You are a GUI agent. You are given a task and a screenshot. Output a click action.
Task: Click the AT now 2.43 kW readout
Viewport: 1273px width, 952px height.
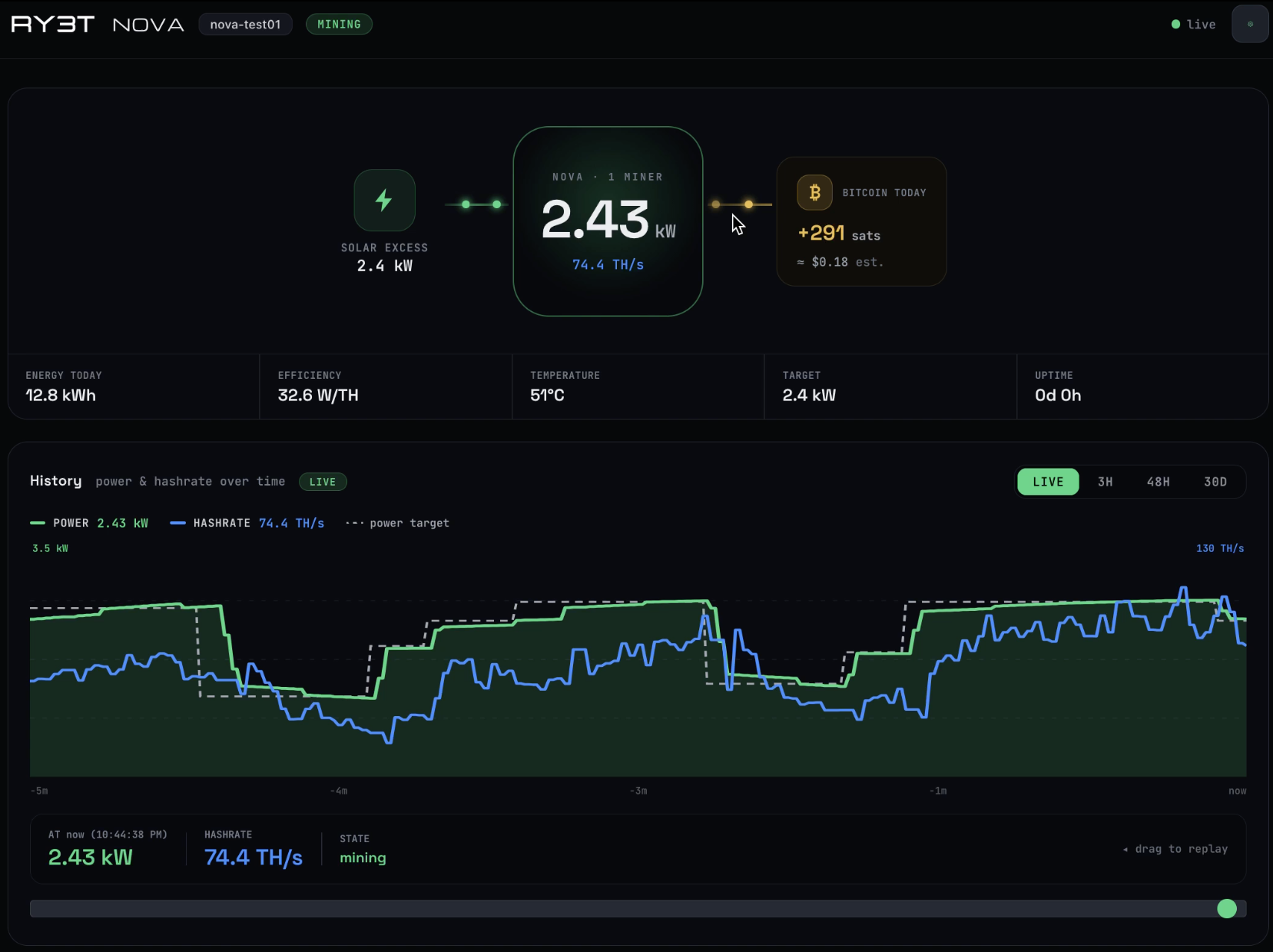108,849
